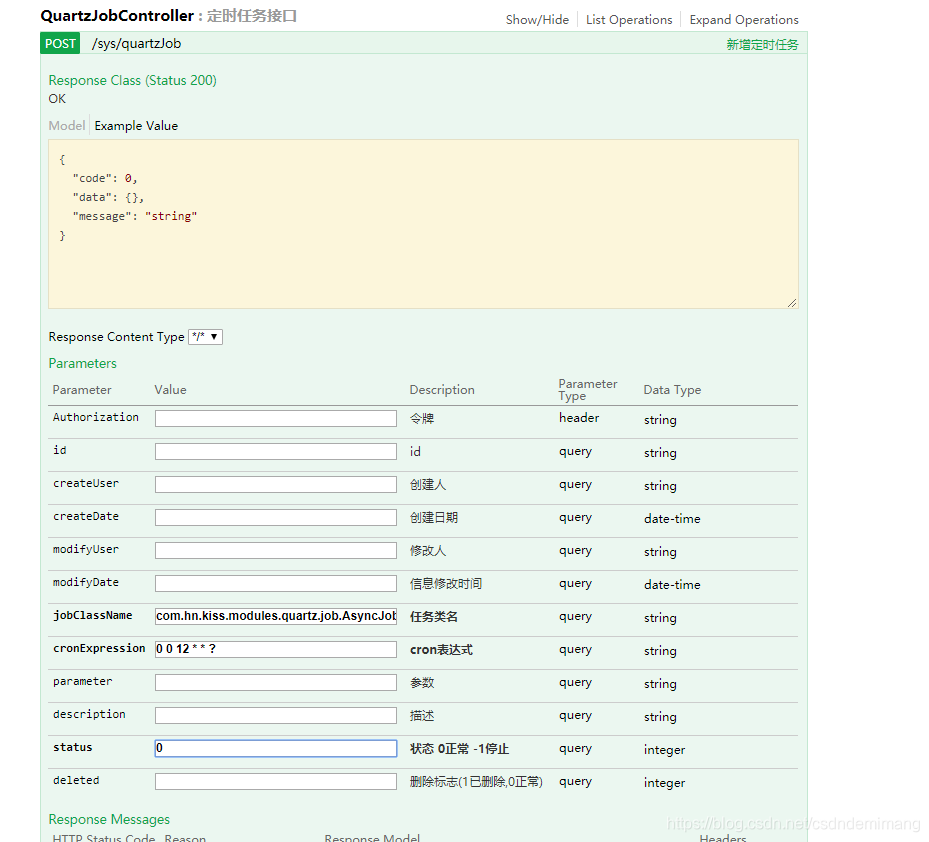Click the 新增定时任务 operation summary
The height and width of the screenshot is (842, 929).
(x=762, y=44)
